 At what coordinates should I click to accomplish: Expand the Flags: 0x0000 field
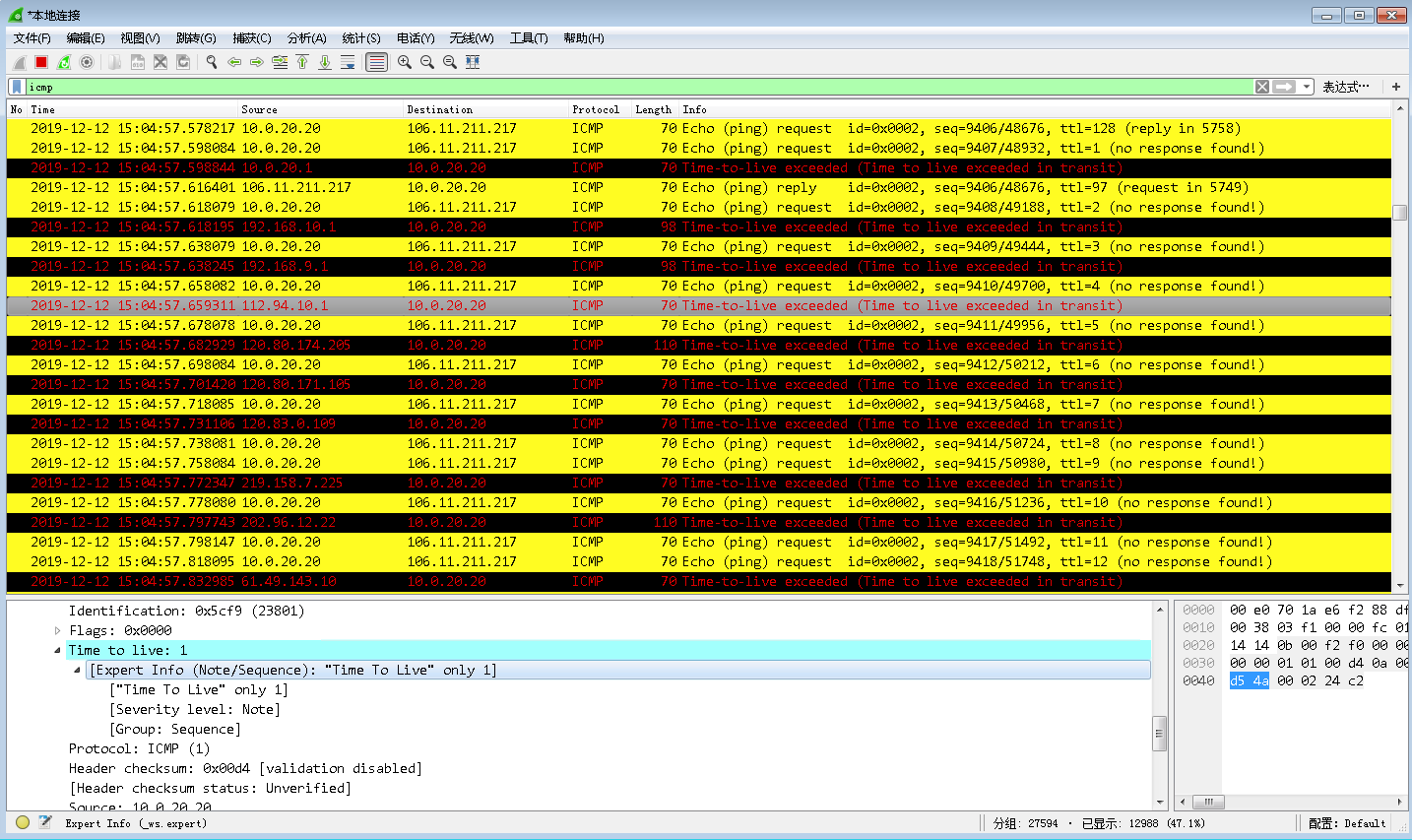[x=57, y=630]
